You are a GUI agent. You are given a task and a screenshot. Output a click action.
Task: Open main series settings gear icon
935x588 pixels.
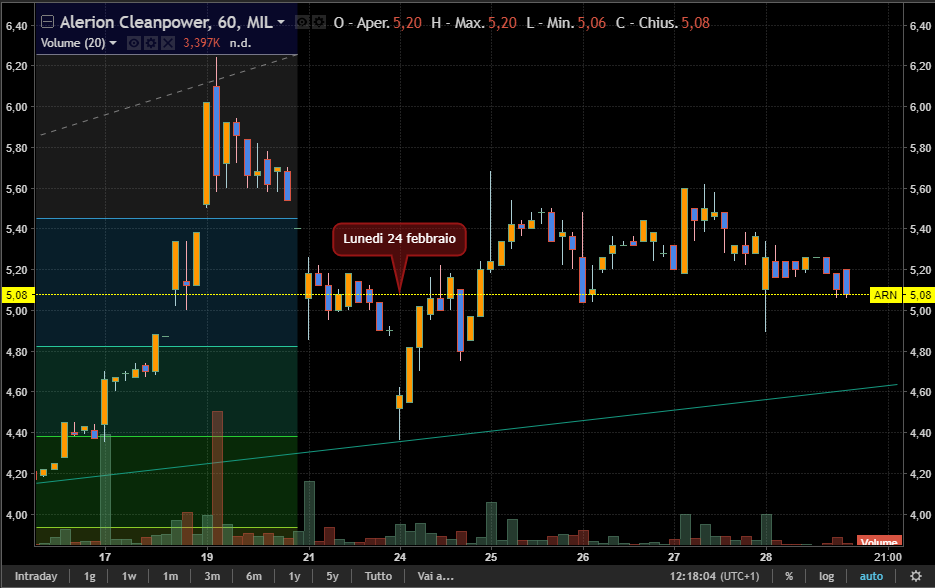(319, 23)
